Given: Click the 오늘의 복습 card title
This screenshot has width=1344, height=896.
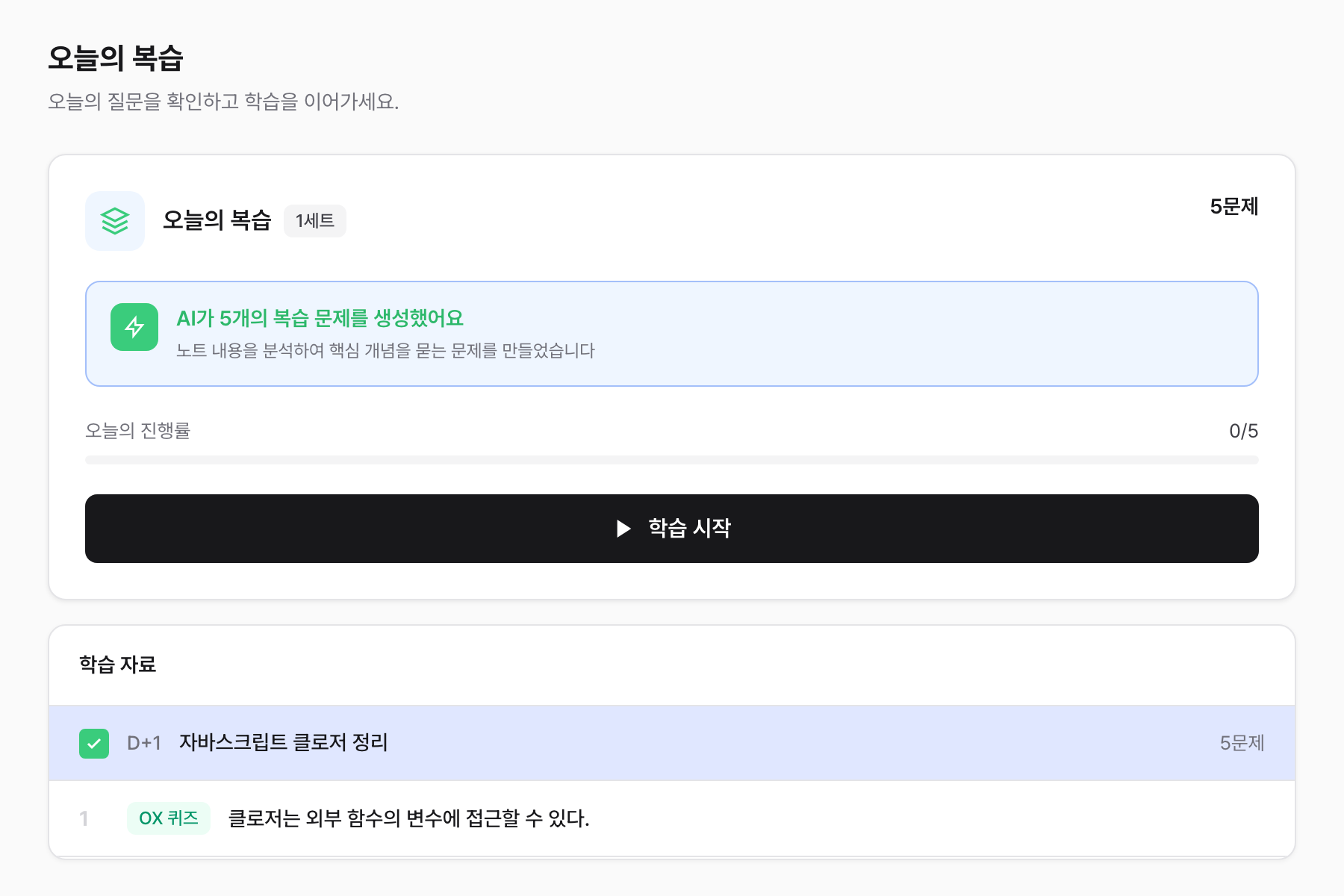Looking at the screenshot, I should click(x=217, y=220).
